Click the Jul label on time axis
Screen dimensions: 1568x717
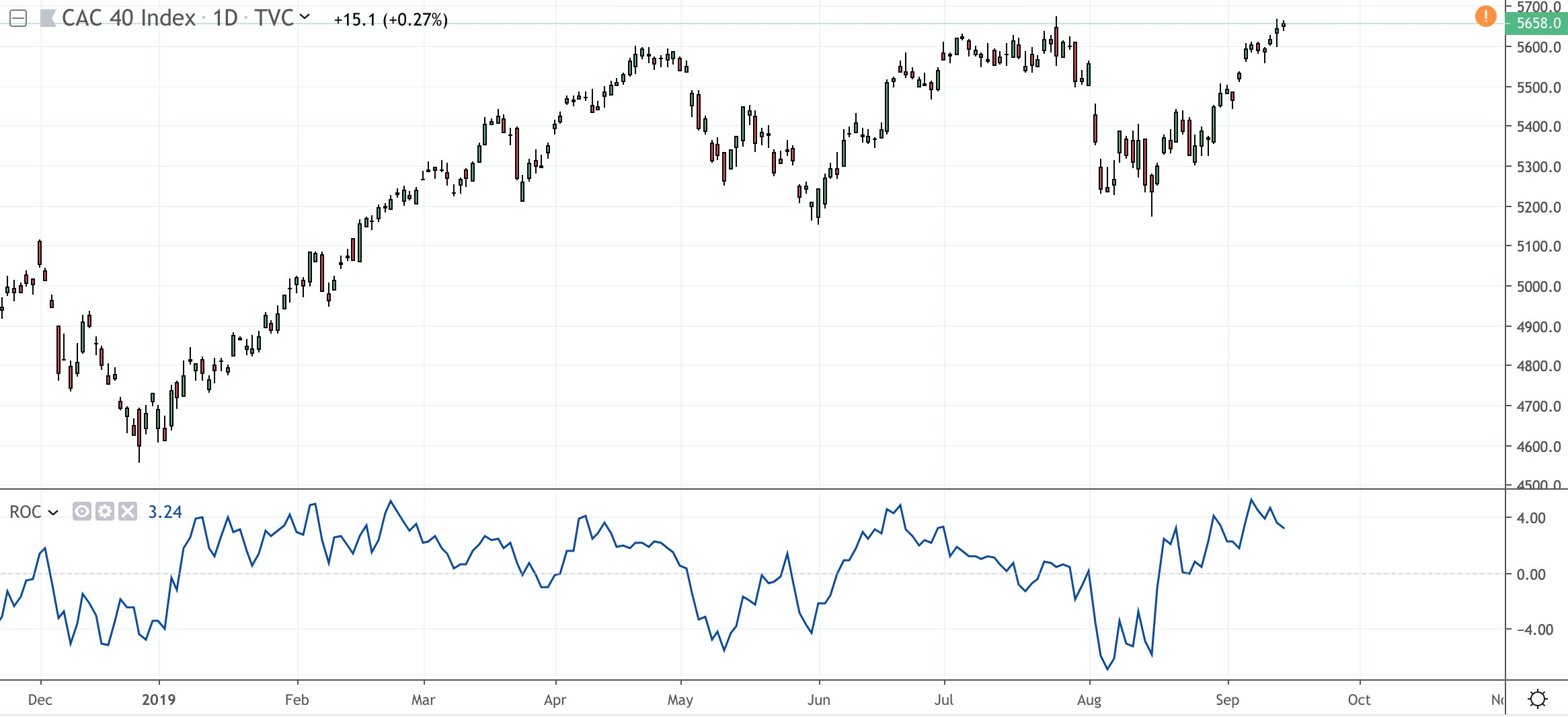(944, 700)
